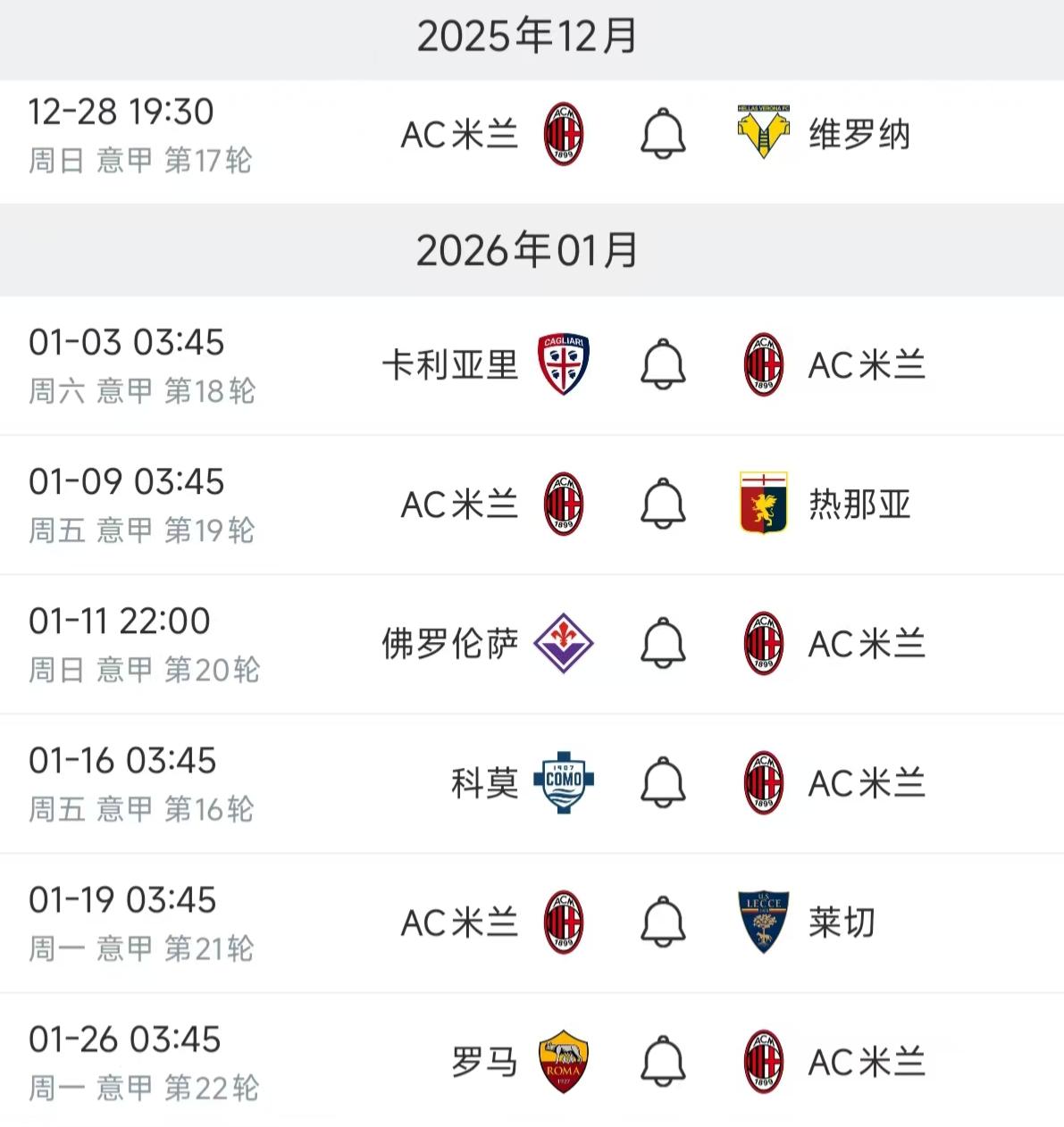
Task: Enable reminder bell for AC米兰 vs 热那亚
Action: [x=663, y=504]
